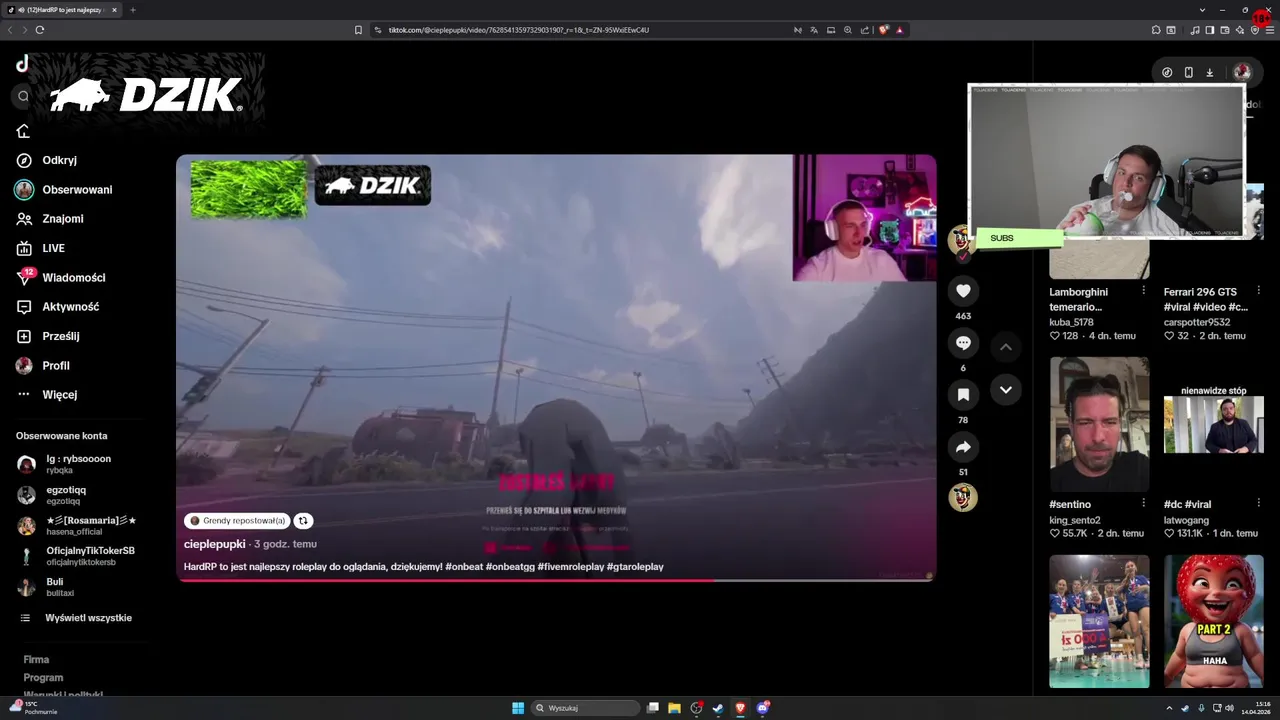Screen dimensions: 1280x720
Task: Open kuba_5178 uploader link
Action: (x=1071, y=322)
